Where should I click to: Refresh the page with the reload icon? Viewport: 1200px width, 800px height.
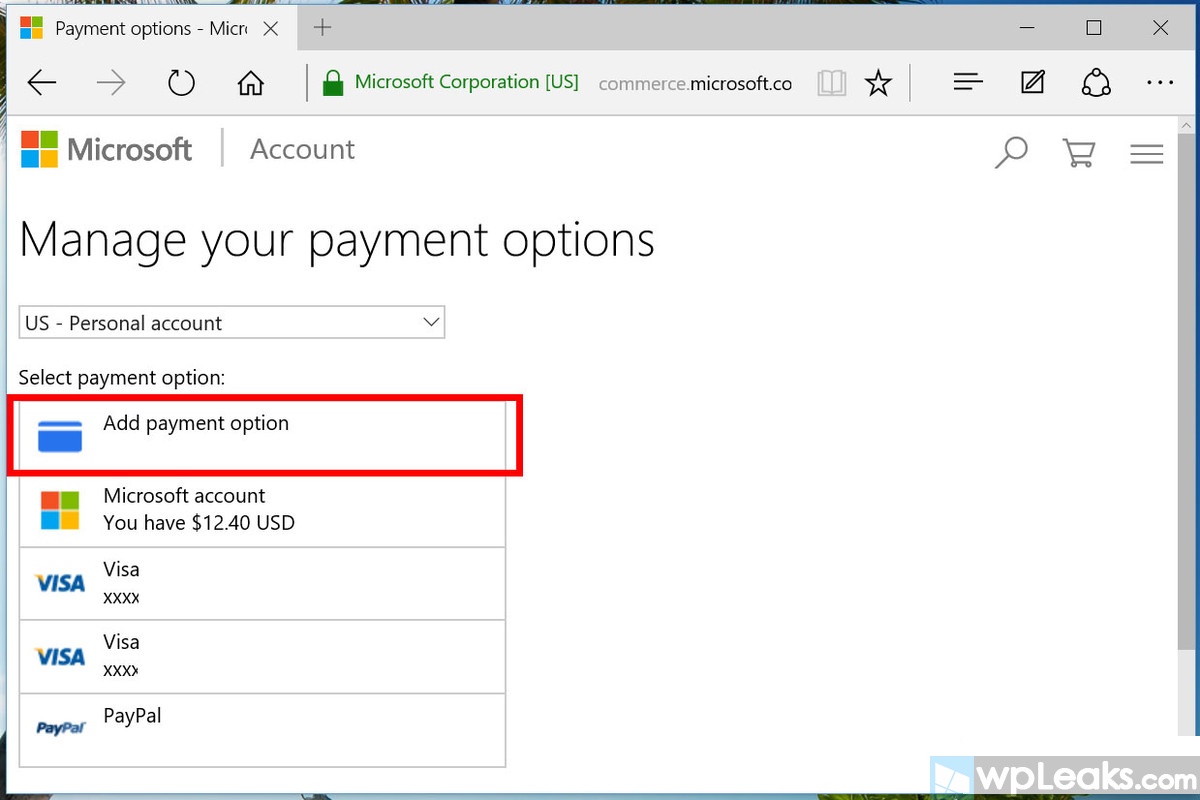click(x=181, y=83)
